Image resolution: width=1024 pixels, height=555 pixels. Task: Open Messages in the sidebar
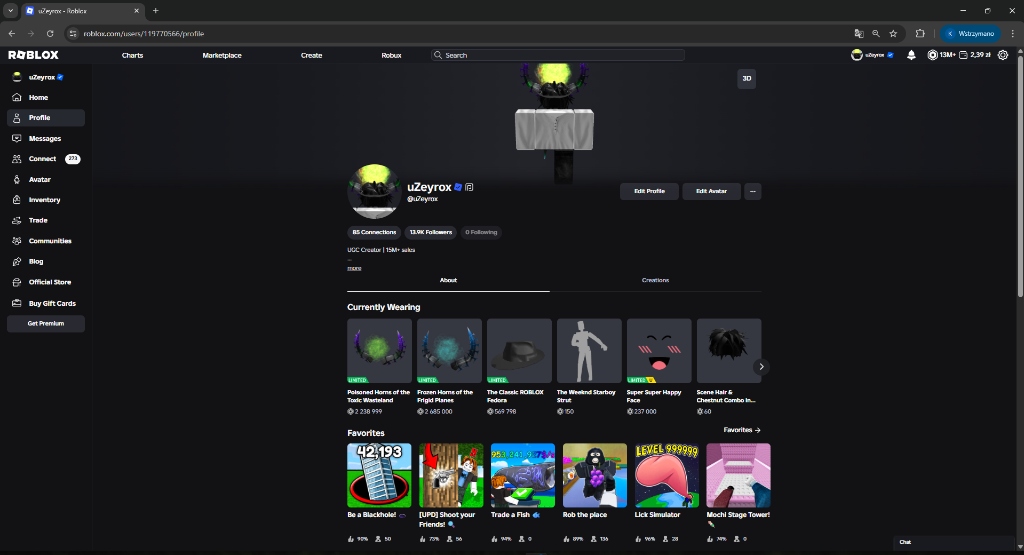45,138
